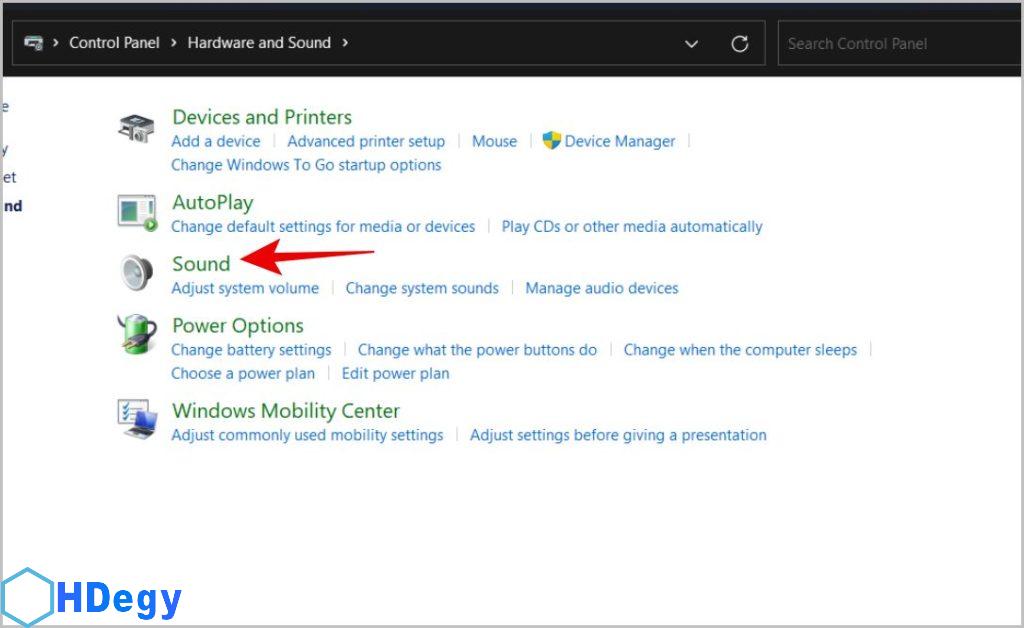This screenshot has height=628, width=1024.
Task: Select Hardware and Sound breadcrumb item
Action: pyautogui.click(x=259, y=43)
